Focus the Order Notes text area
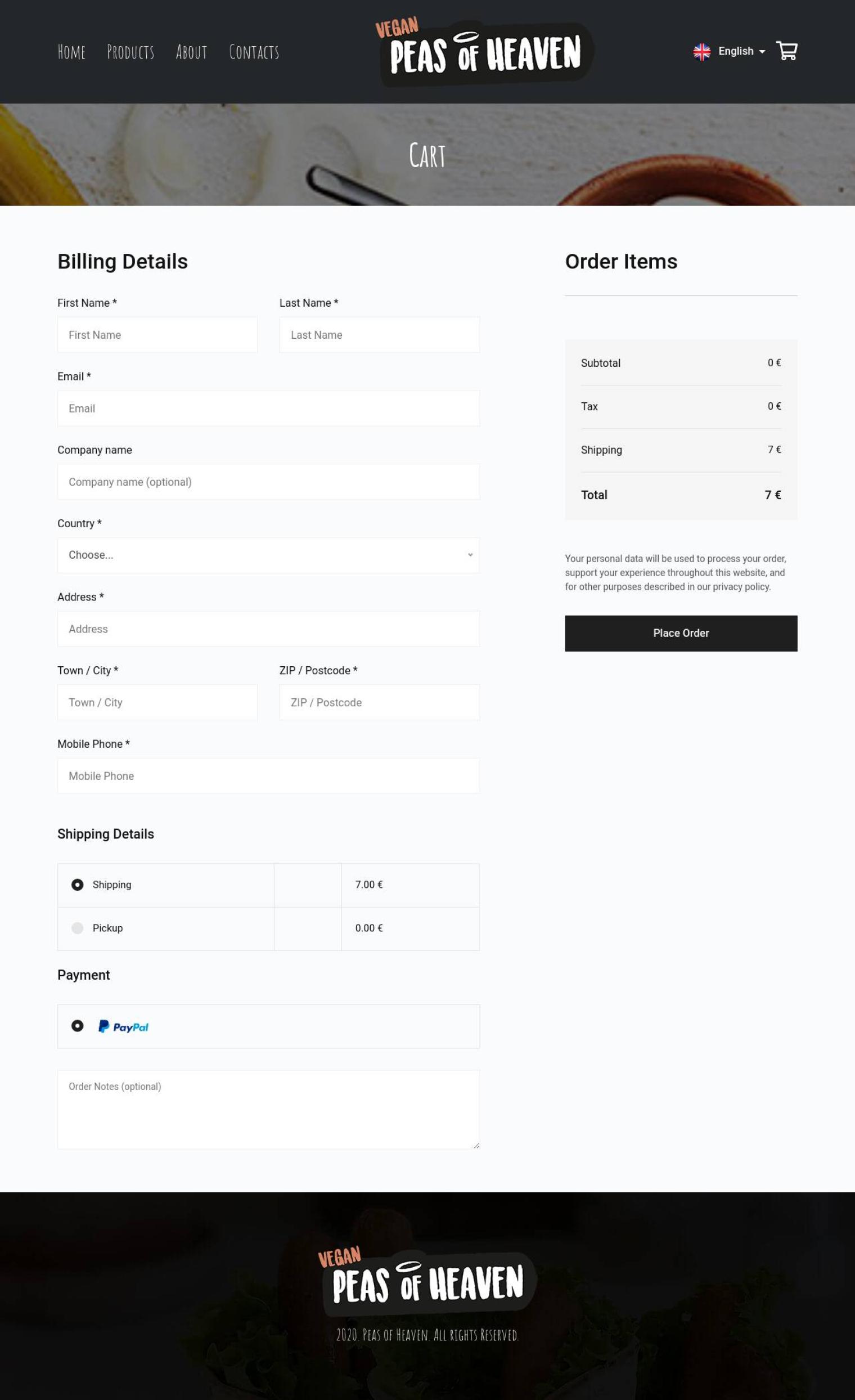Image resolution: width=855 pixels, height=1400 pixels. click(268, 1109)
